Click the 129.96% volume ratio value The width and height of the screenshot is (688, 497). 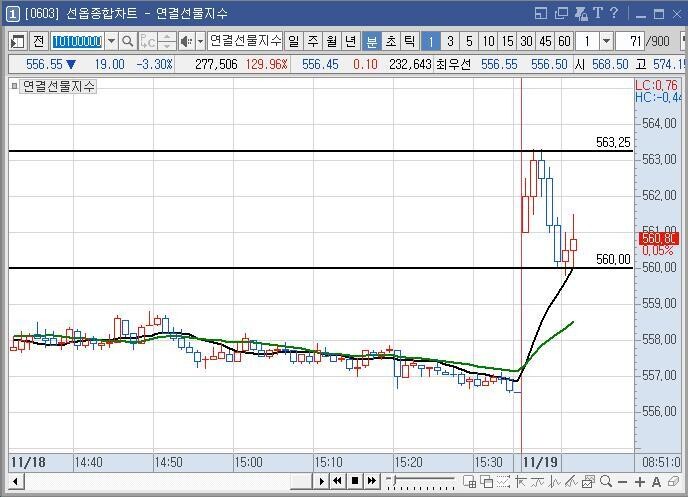click(x=266, y=65)
